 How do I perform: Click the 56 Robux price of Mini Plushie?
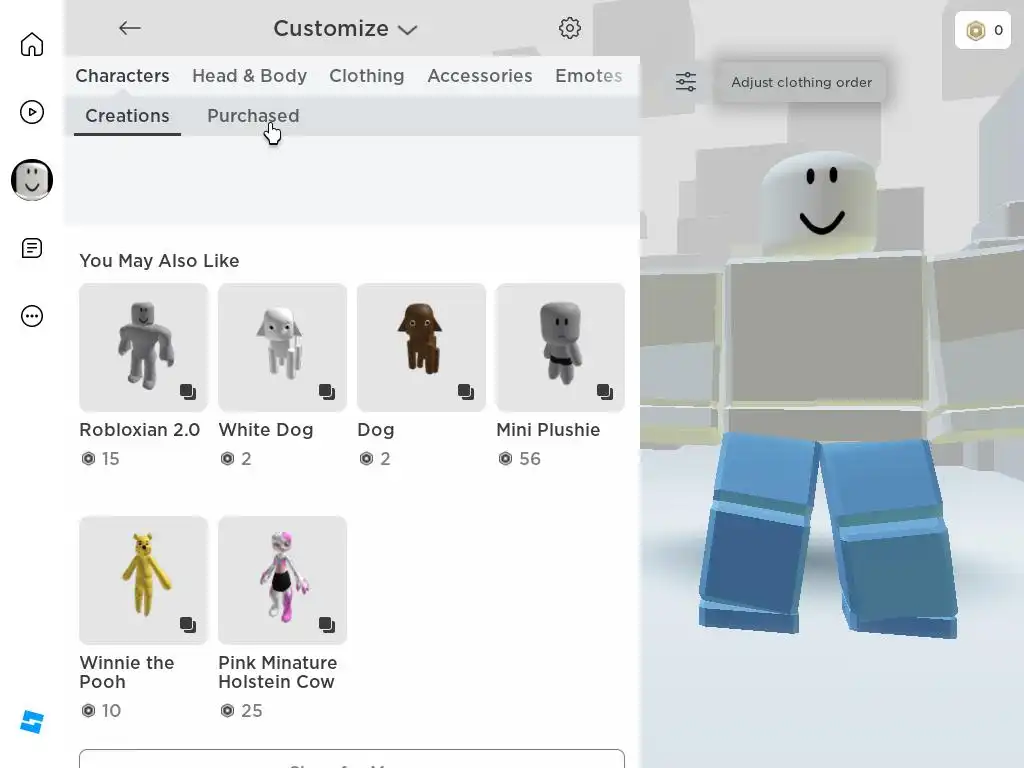(x=520, y=458)
